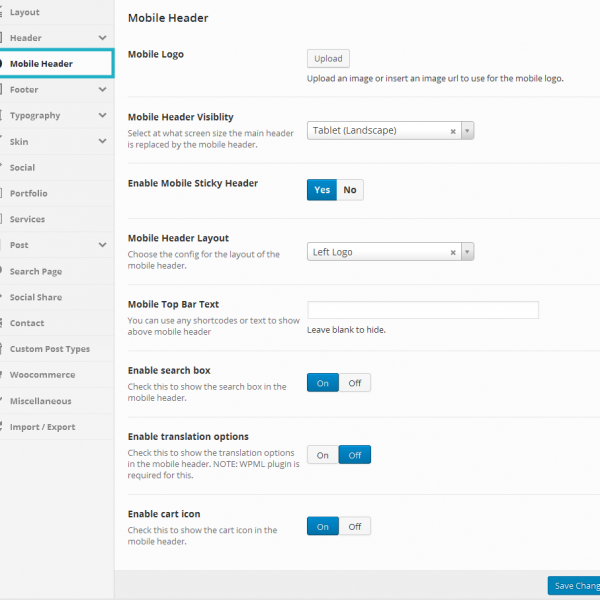Image resolution: width=600 pixels, height=600 pixels.
Task: Click the Mobile Top Bar Text field
Action: coord(422,310)
